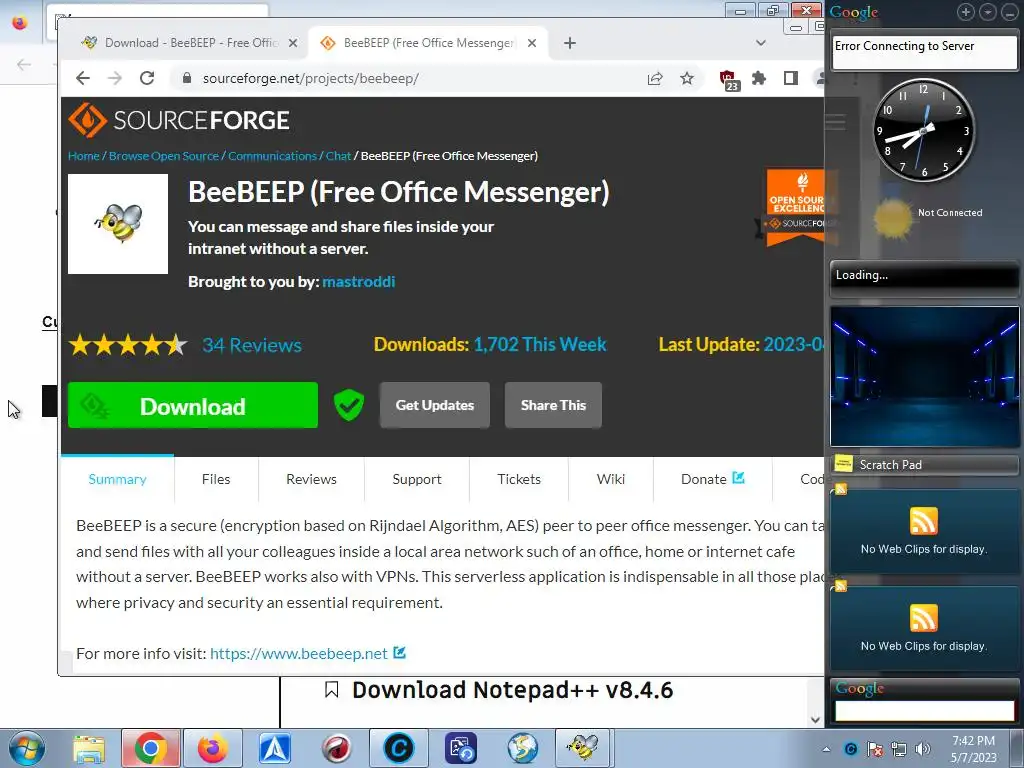Click the SourceForge logo

pyautogui.click(x=179, y=120)
